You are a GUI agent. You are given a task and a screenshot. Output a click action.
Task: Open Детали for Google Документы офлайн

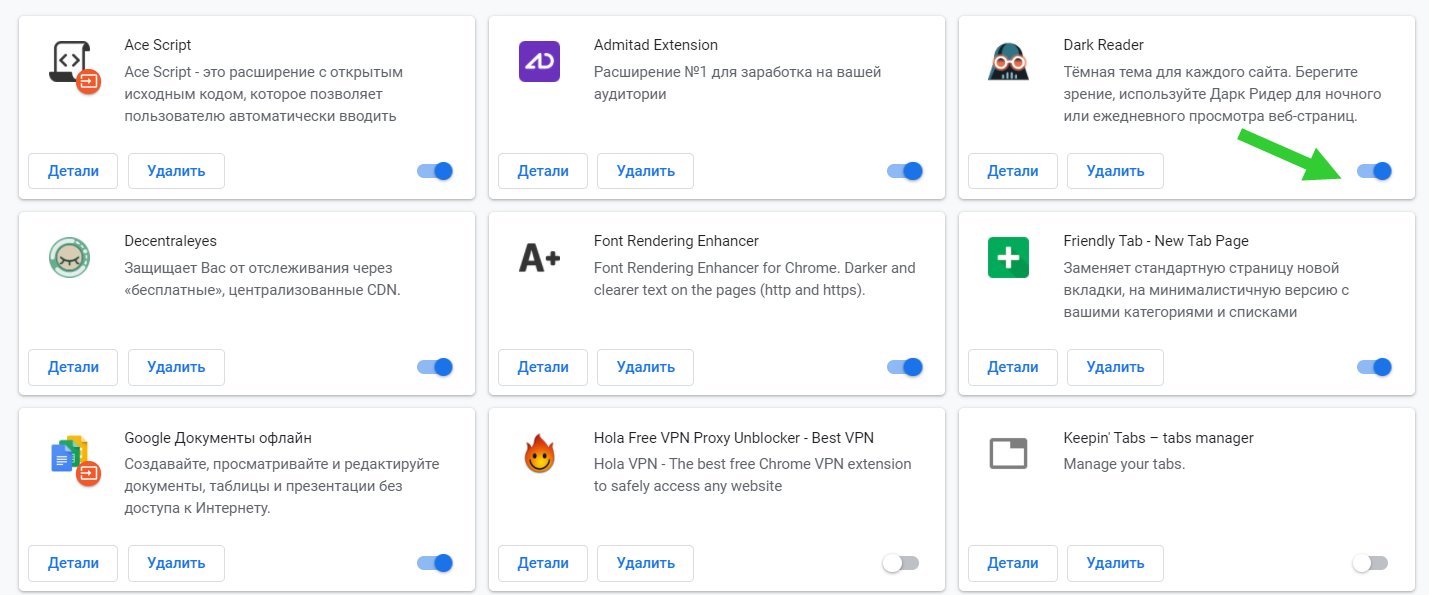[x=73, y=563]
